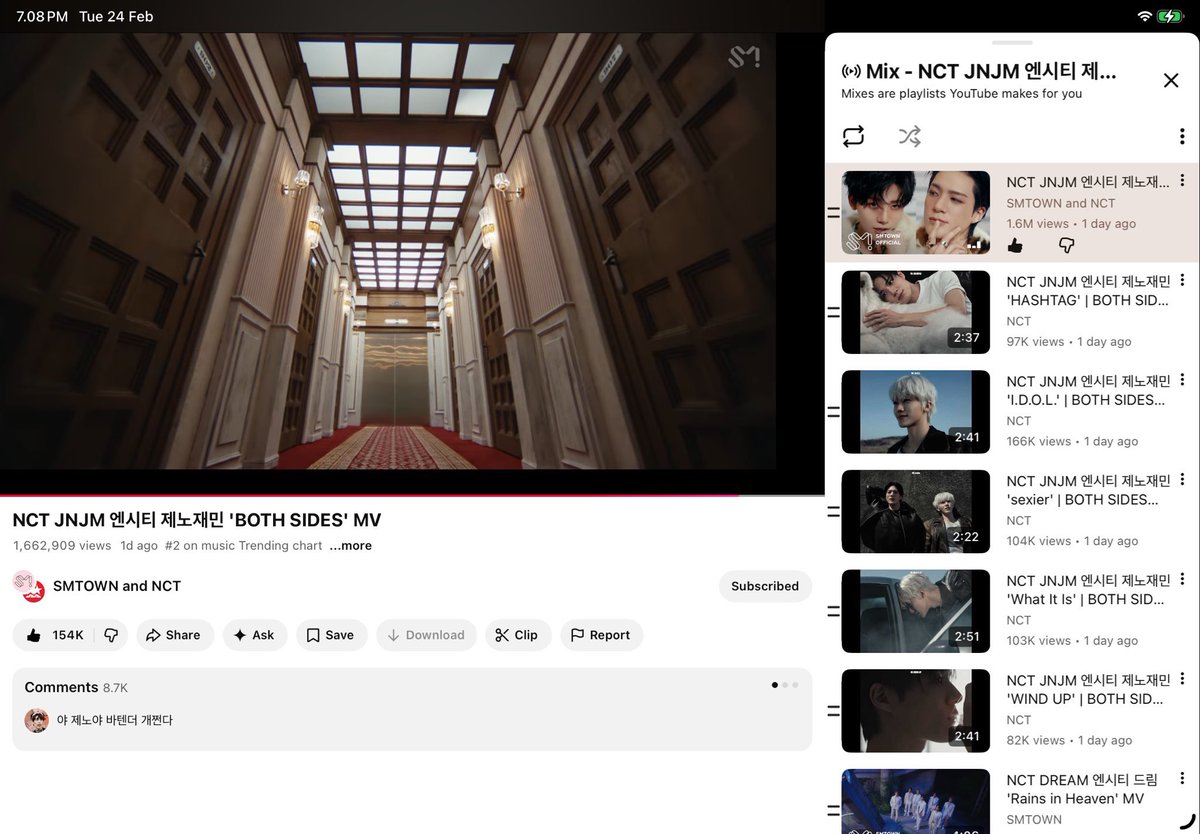Dislike icon in the playing Mix item
Image resolution: width=1200 pixels, height=834 pixels.
point(1066,245)
